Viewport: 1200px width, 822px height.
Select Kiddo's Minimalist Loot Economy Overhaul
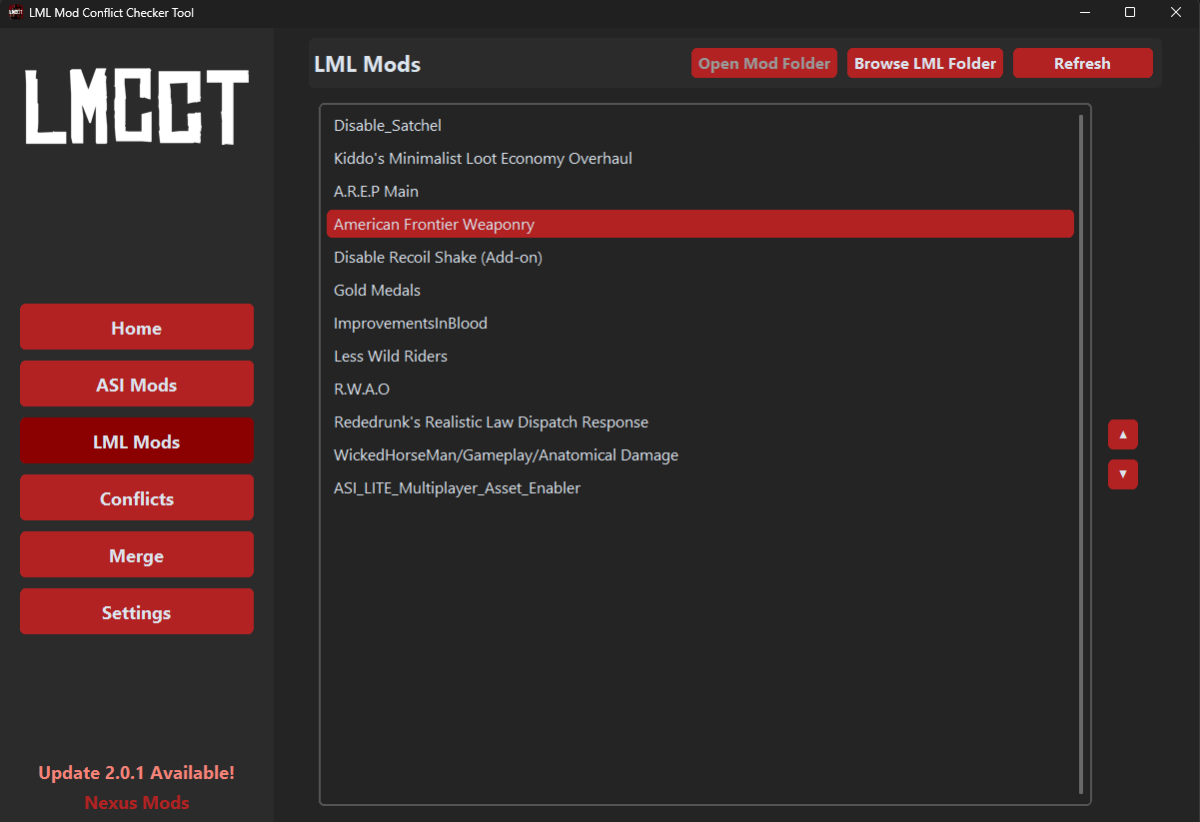pyautogui.click(x=483, y=158)
